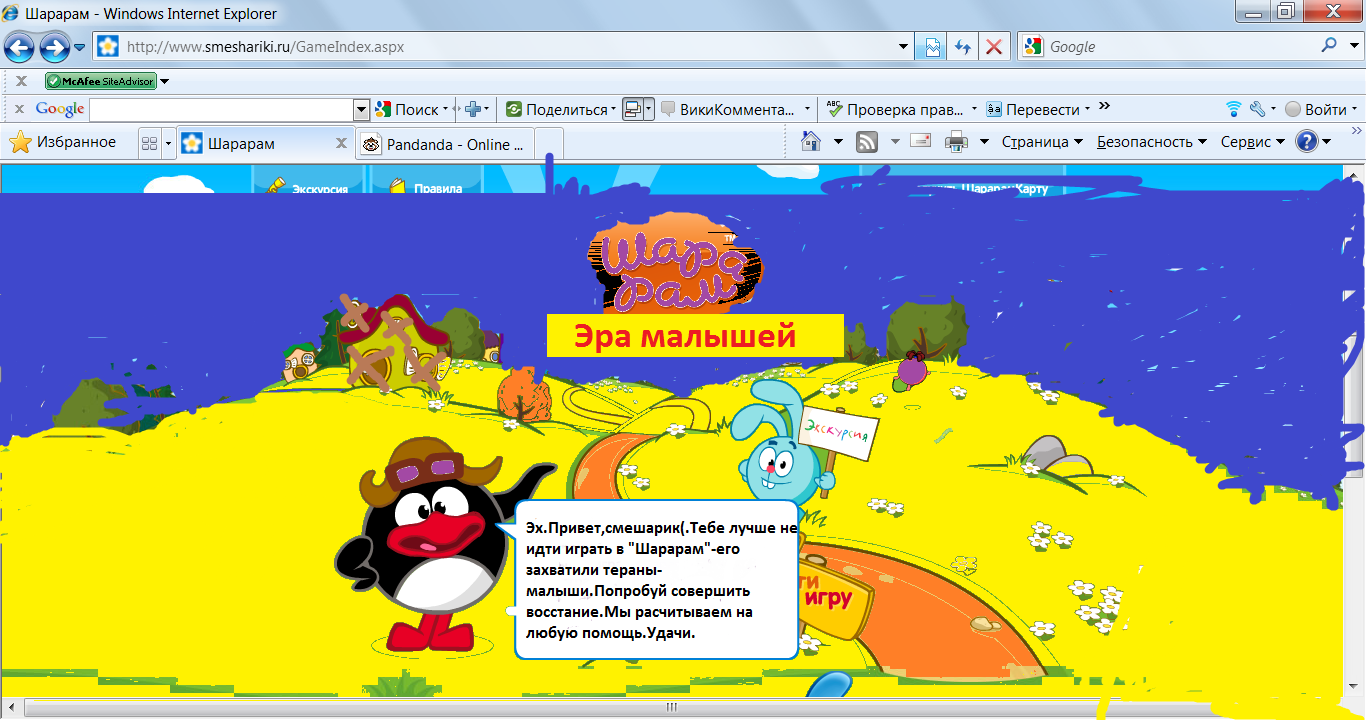Click the sidewiki window icon on Google toolbar
The image size is (1366, 720).
click(634, 109)
